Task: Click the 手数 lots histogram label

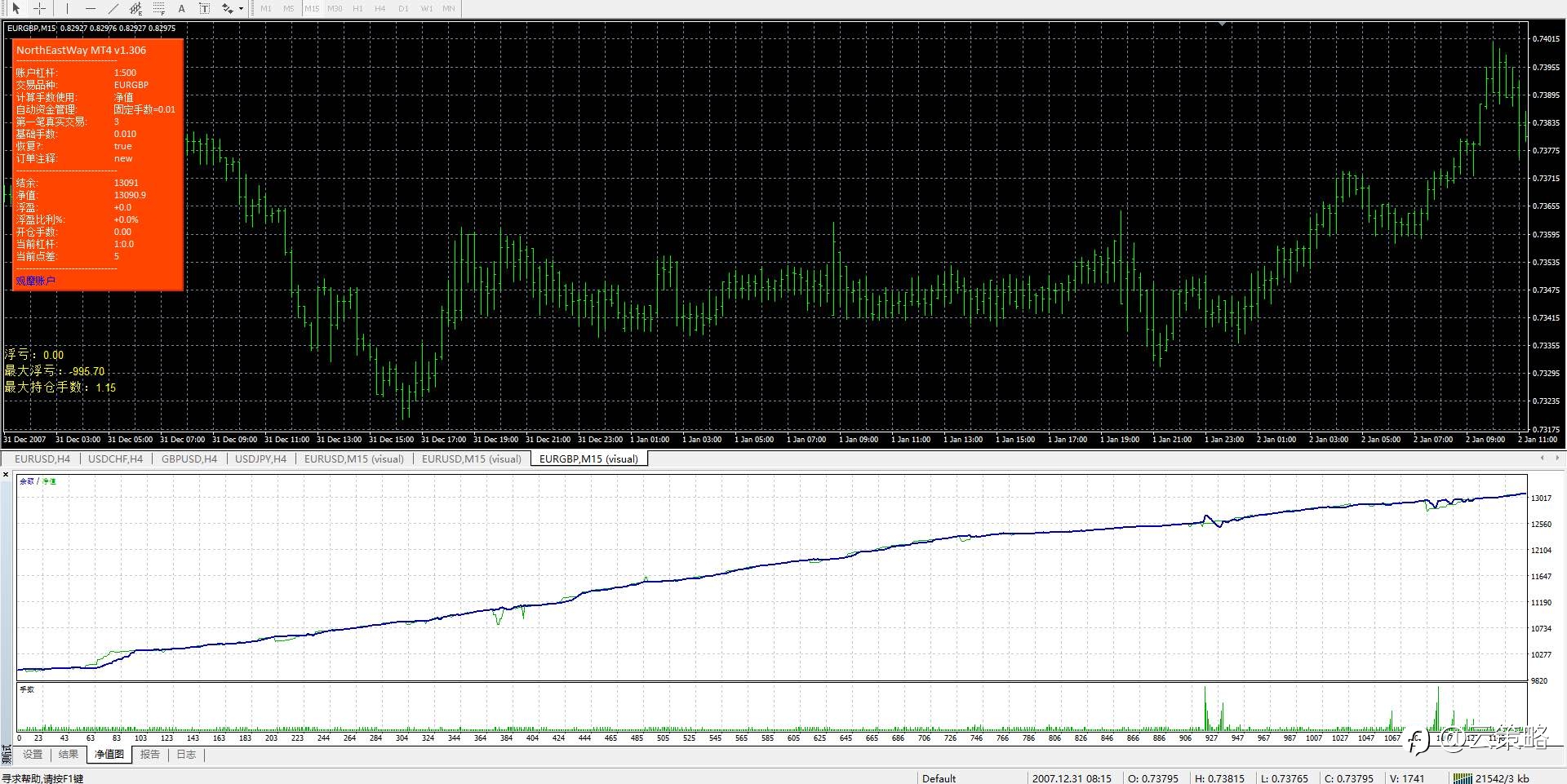Action: 27,689
